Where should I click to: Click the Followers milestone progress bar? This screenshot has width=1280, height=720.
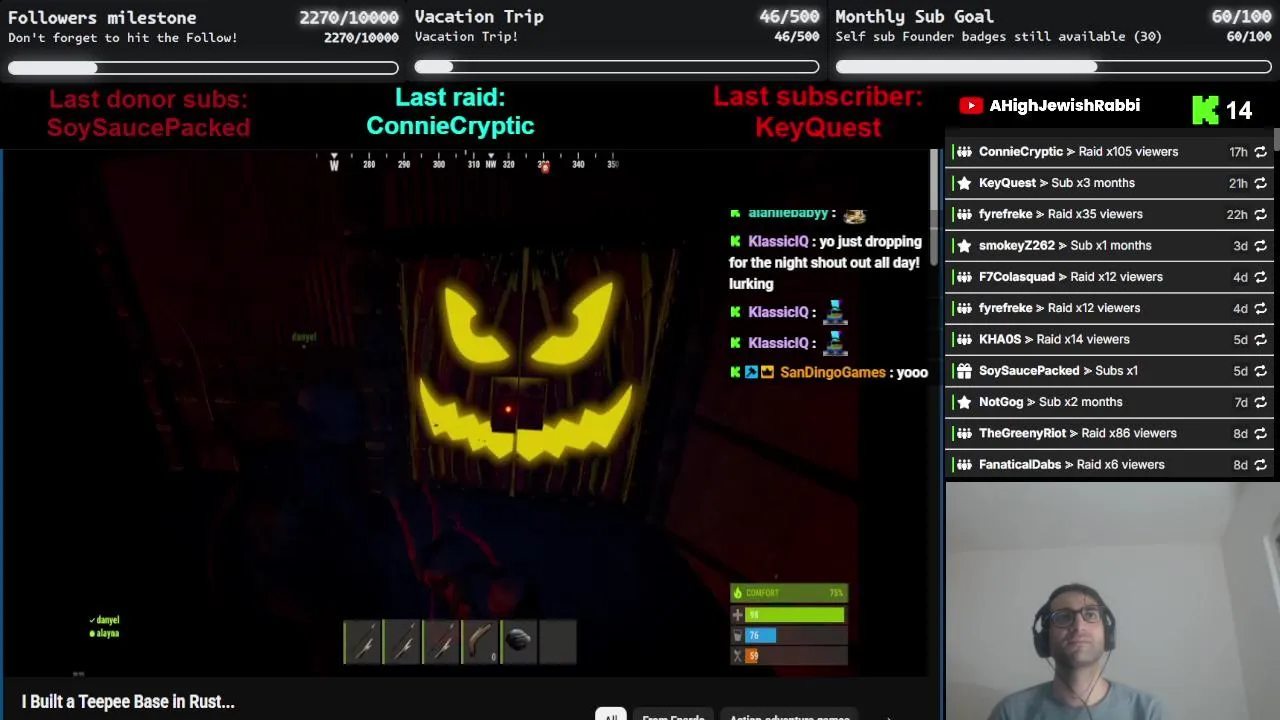(x=203, y=68)
